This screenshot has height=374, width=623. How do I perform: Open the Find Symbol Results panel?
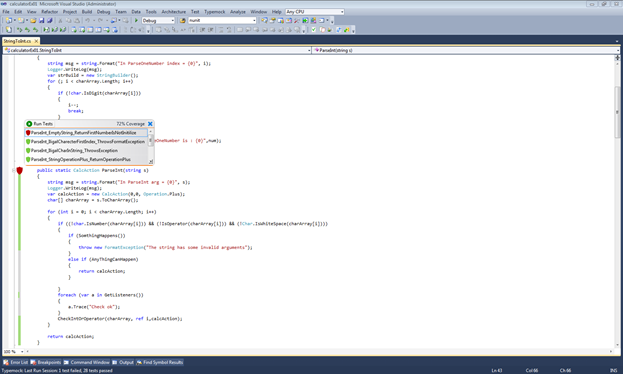click(160, 362)
